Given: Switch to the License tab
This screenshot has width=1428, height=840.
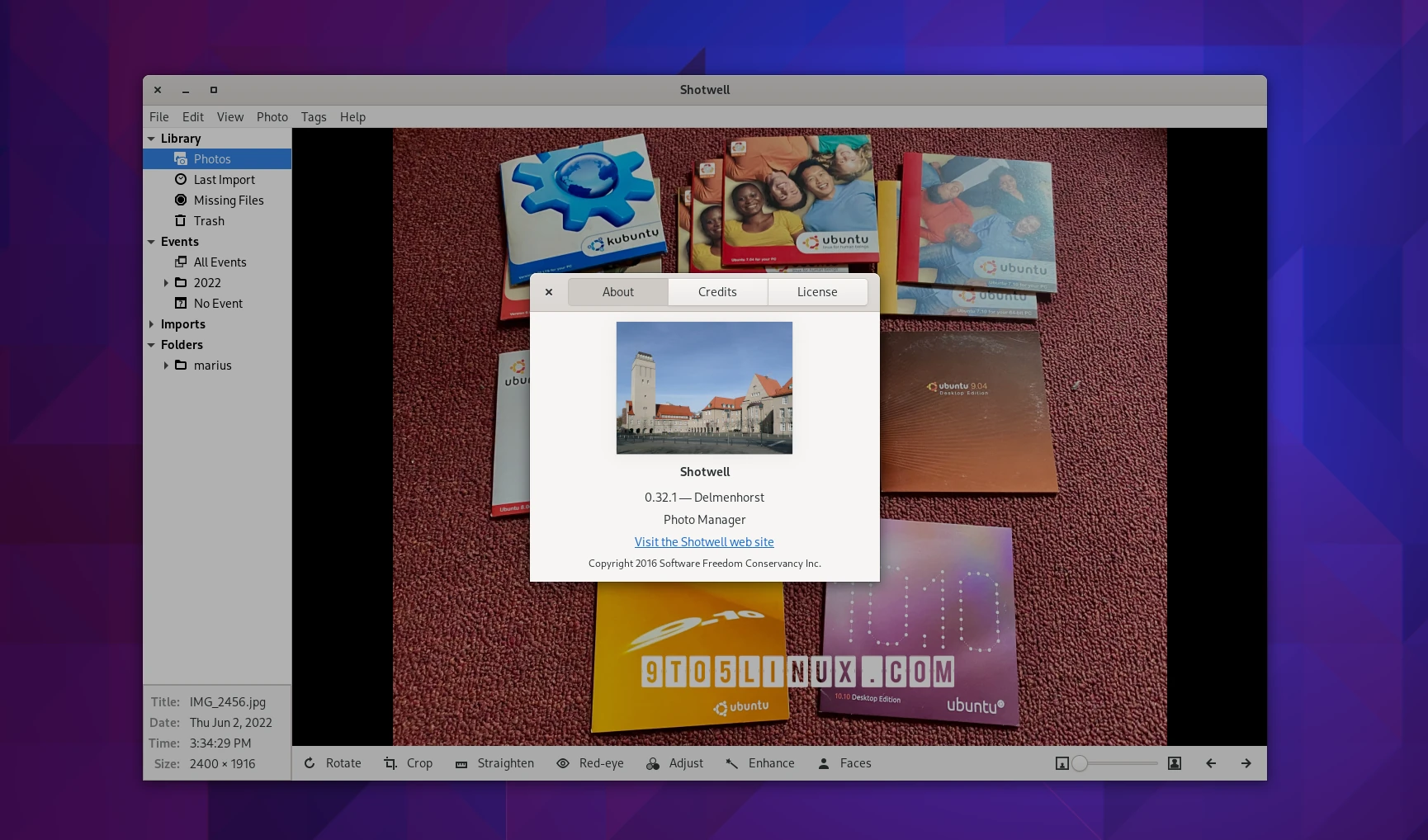Looking at the screenshot, I should click(817, 292).
